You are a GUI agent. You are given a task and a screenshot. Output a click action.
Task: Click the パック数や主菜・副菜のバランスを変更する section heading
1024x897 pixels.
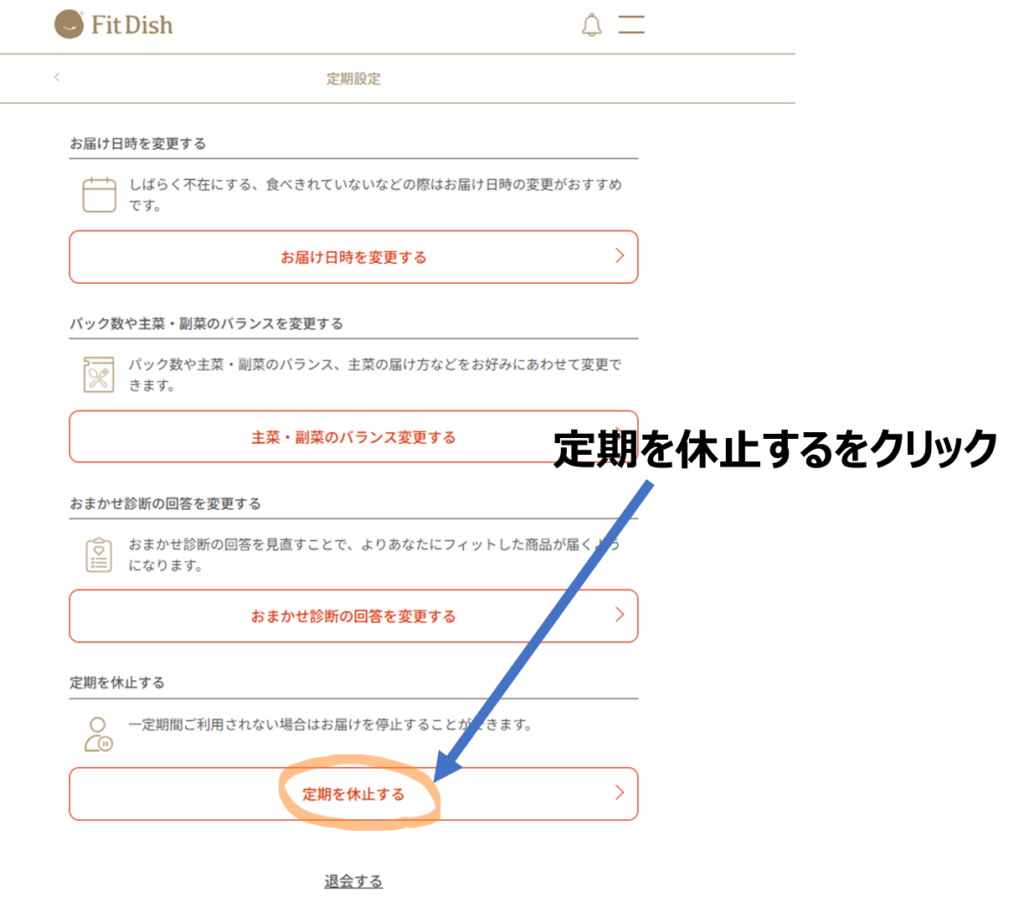(x=206, y=323)
